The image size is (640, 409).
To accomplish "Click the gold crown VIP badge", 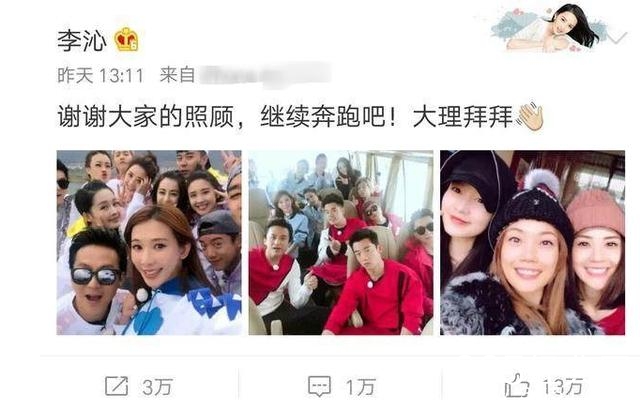I will (x=127, y=40).
